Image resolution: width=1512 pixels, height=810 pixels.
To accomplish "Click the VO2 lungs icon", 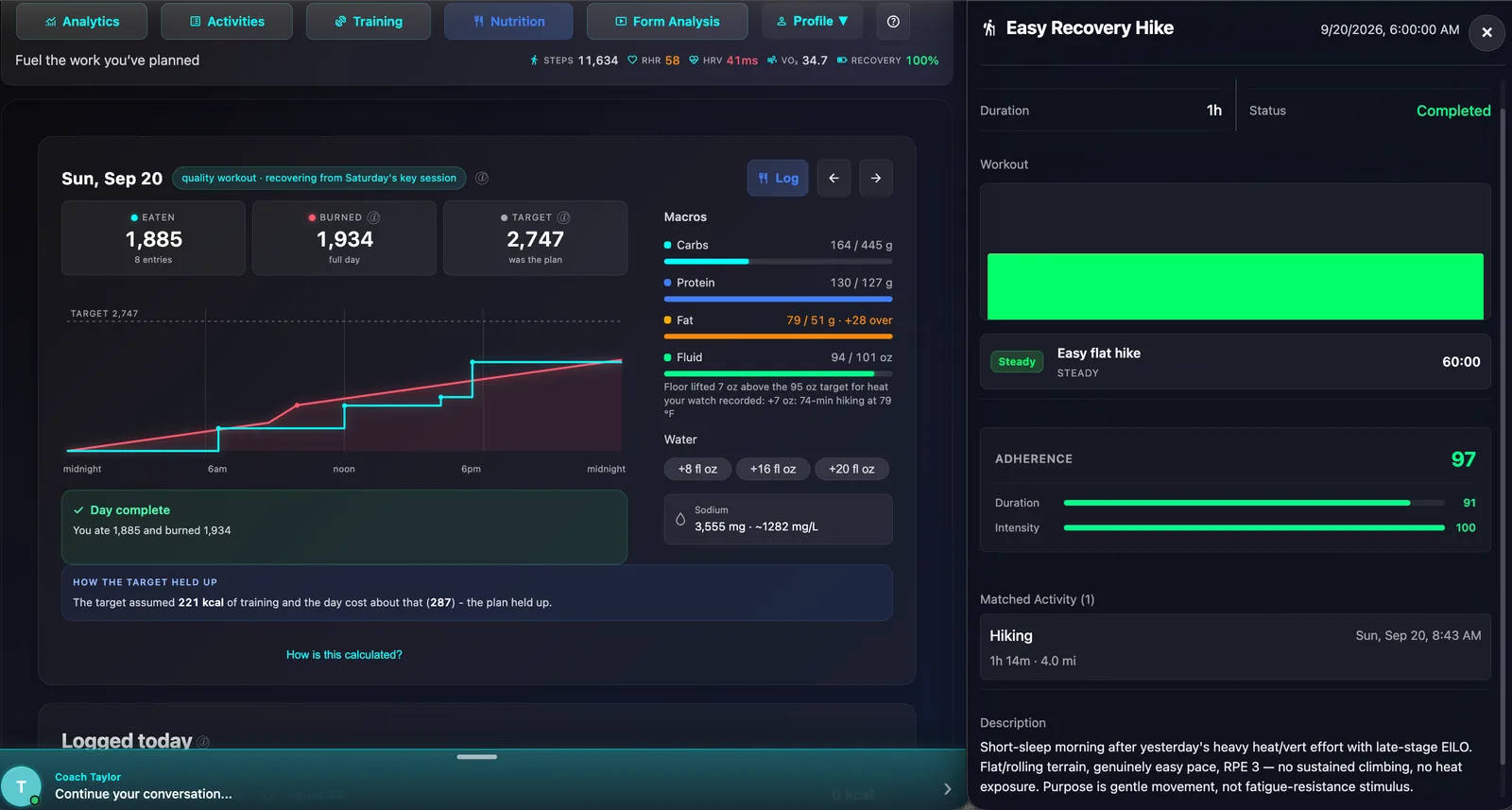I will pyautogui.click(x=772, y=60).
